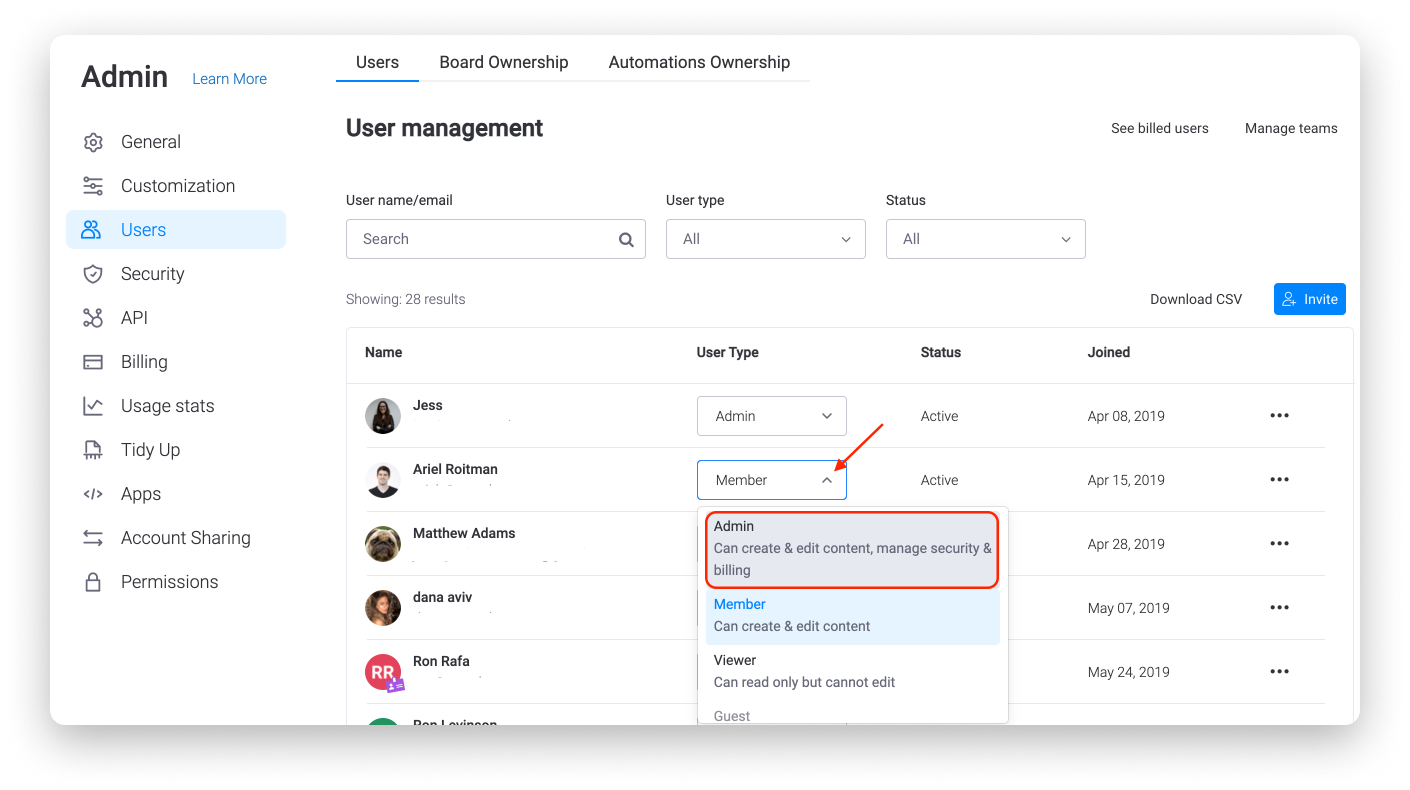Click join date Apr 08, 2019
The height and width of the screenshot is (790, 1410).
[x=1126, y=416]
